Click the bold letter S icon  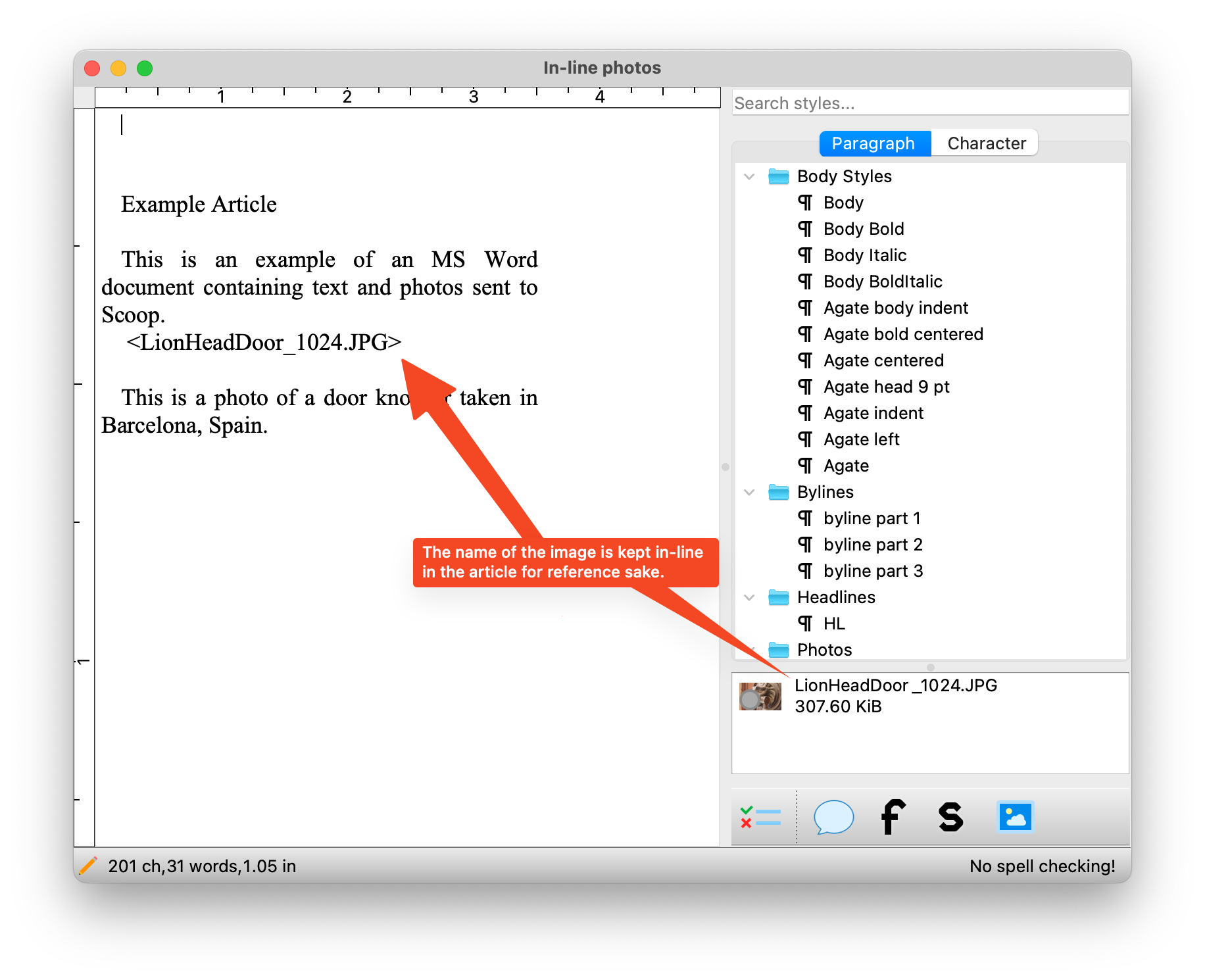[950, 818]
